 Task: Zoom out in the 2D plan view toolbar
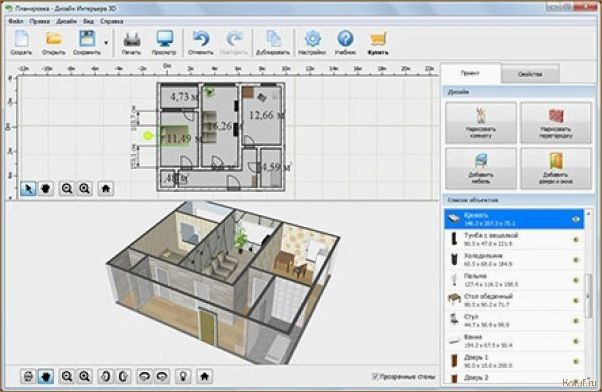click(x=67, y=188)
